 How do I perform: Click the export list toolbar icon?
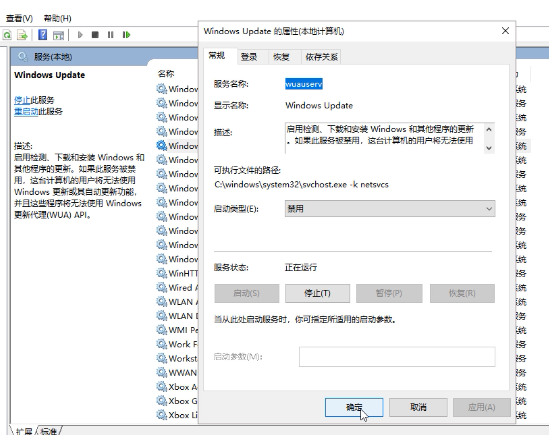[22, 35]
